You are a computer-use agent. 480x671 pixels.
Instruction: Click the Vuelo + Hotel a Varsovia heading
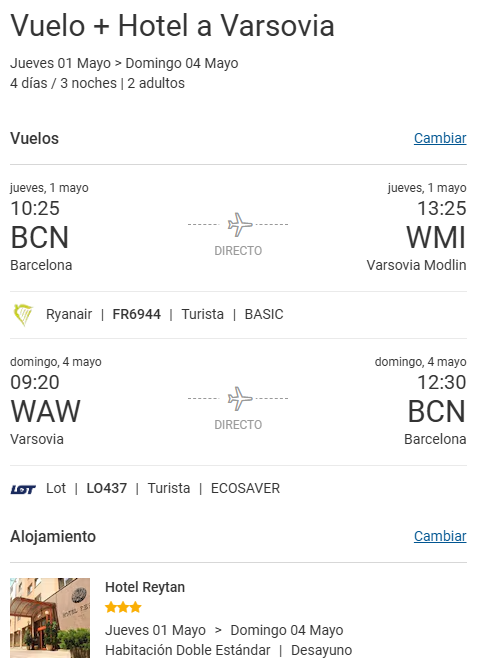click(x=172, y=26)
